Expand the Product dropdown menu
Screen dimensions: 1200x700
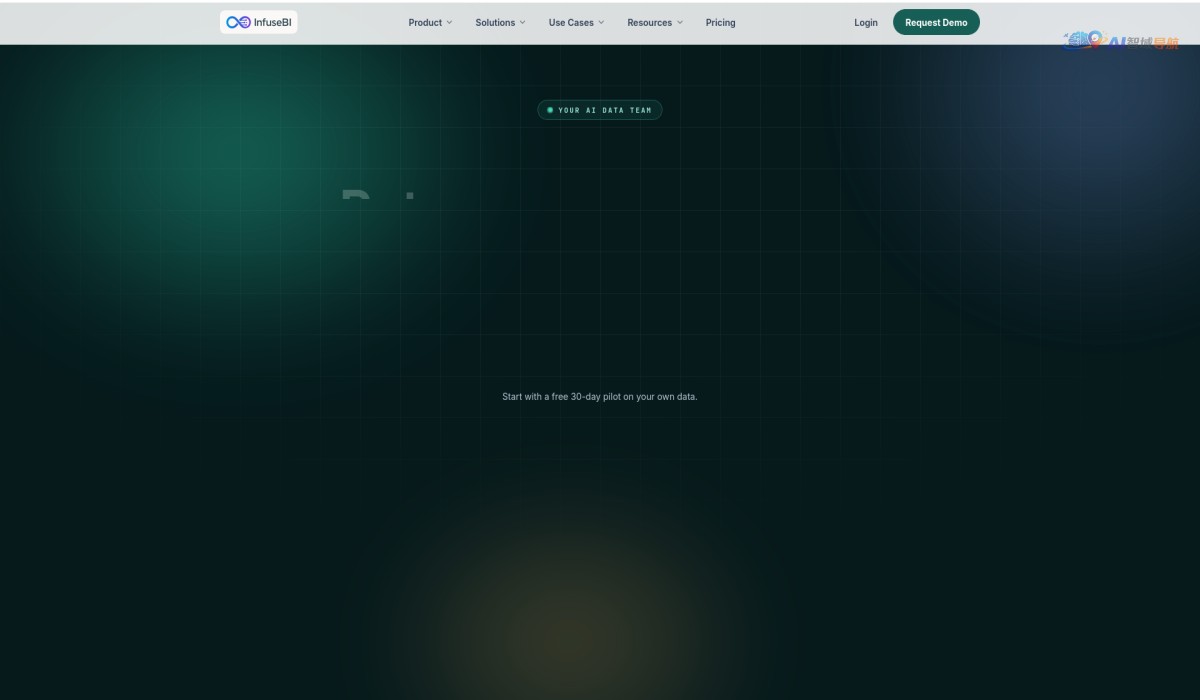click(x=430, y=22)
